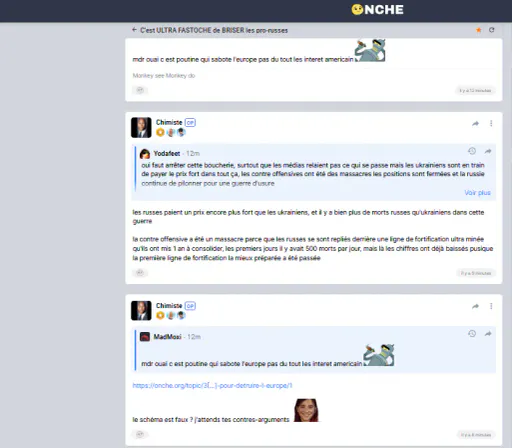This screenshot has height=448, width=512.
Task: Open Chimiste avatar on the Yodafeet reply post
Action: pos(141,127)
